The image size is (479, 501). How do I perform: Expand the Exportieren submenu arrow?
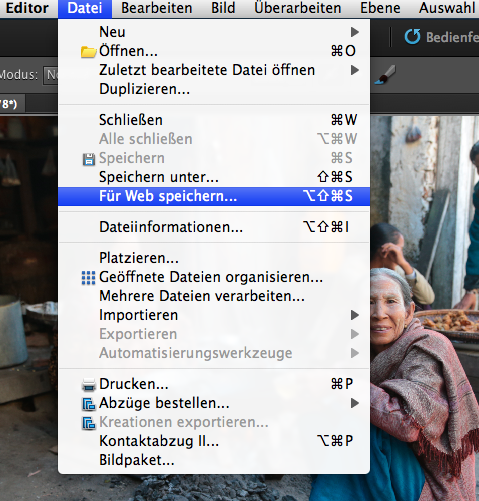click(x=355, y=334)
